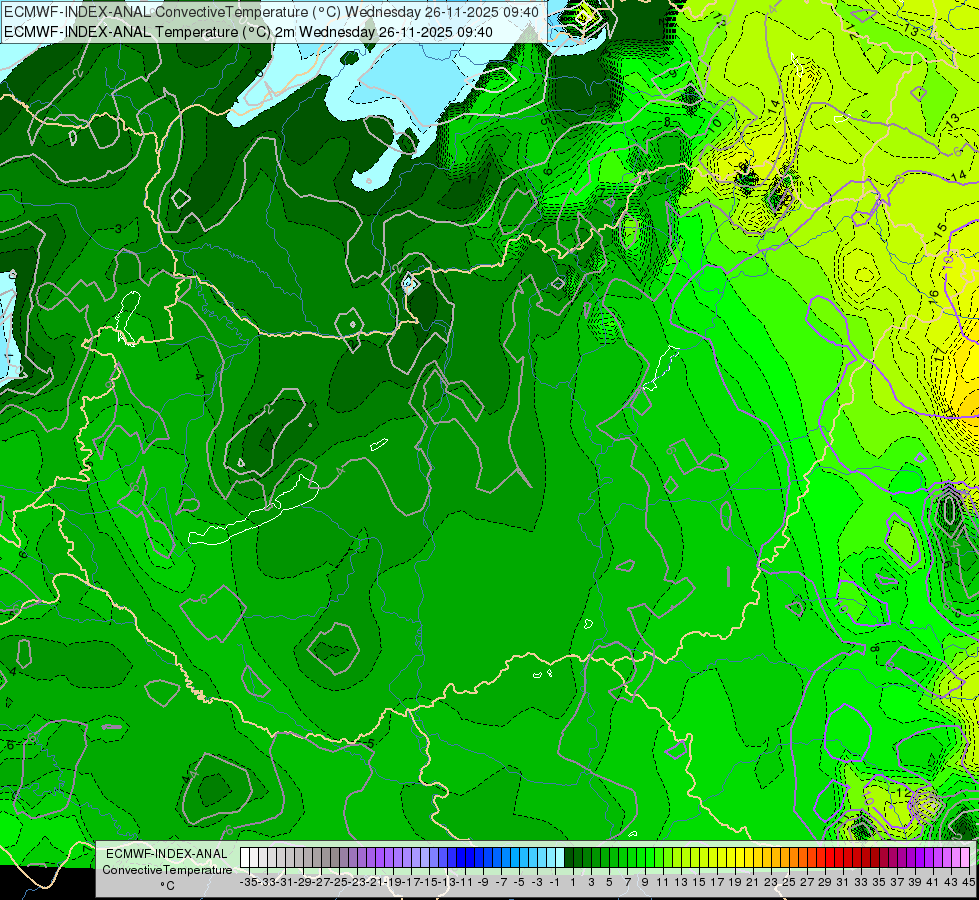
Task: Click the -35 value on the legend scale
Action: coord(248,883)
